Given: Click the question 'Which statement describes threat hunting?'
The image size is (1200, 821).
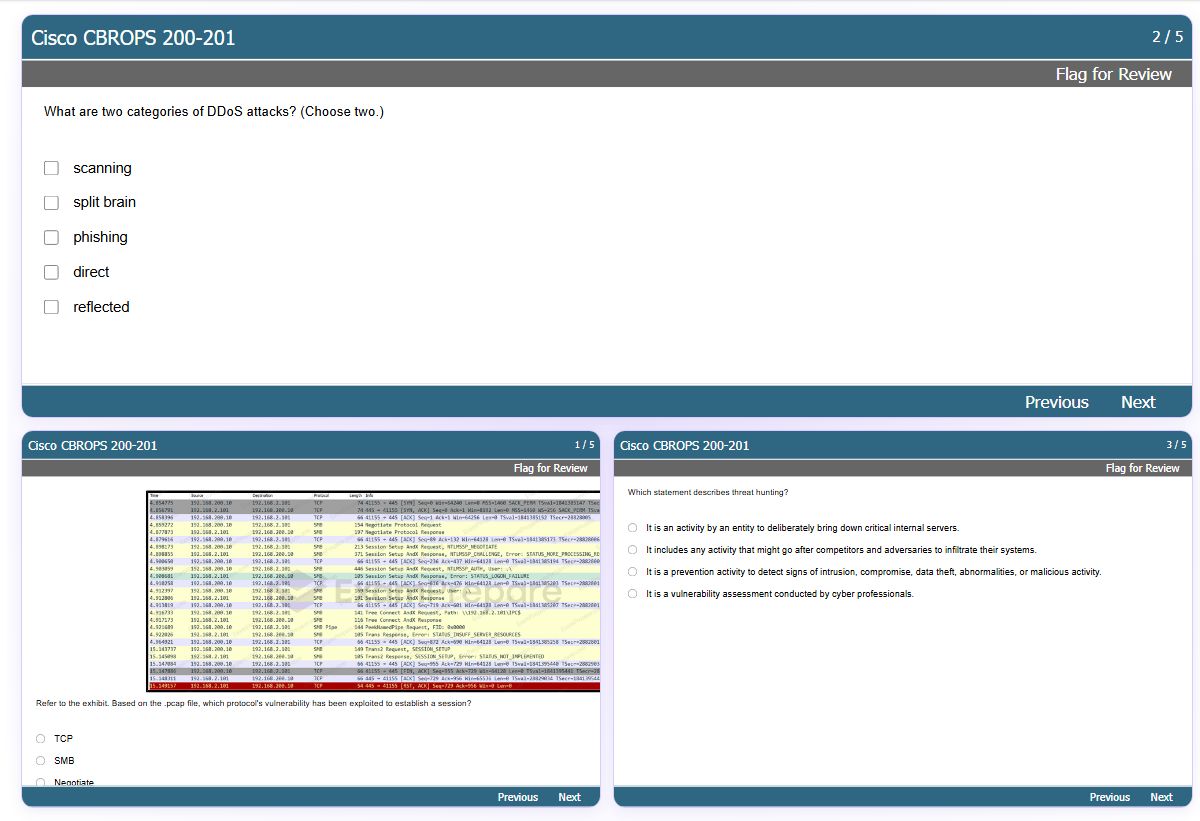Looking at the screenshot, I should (708, 492).
